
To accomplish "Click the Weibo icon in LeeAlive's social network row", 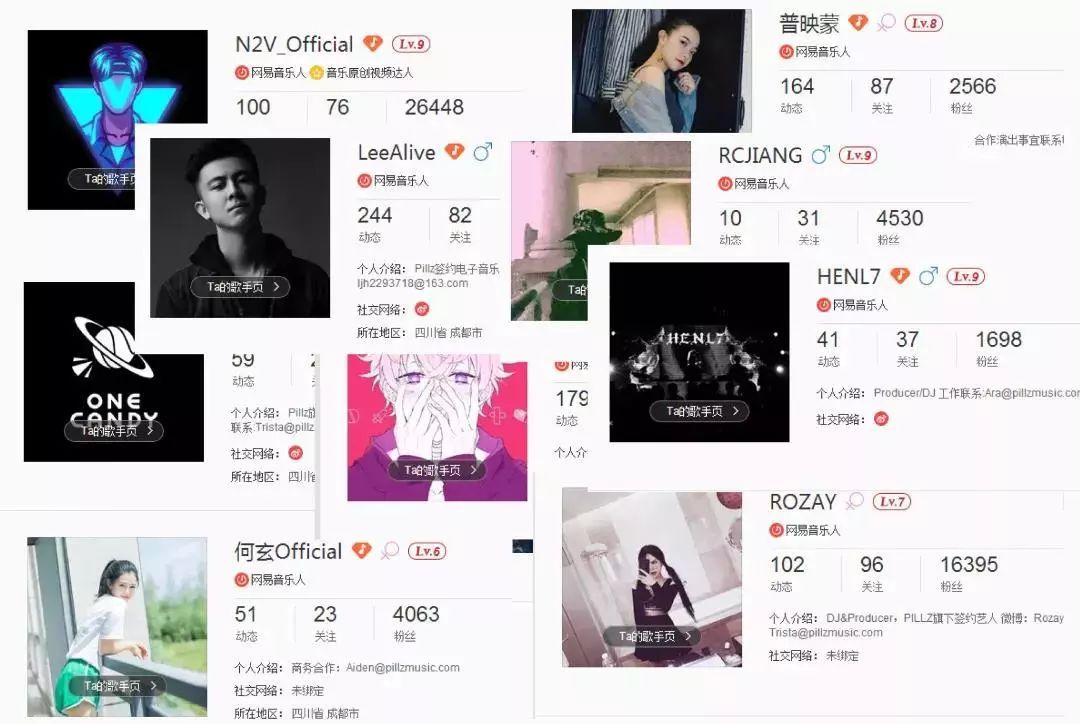I will [x=422, y=309].
